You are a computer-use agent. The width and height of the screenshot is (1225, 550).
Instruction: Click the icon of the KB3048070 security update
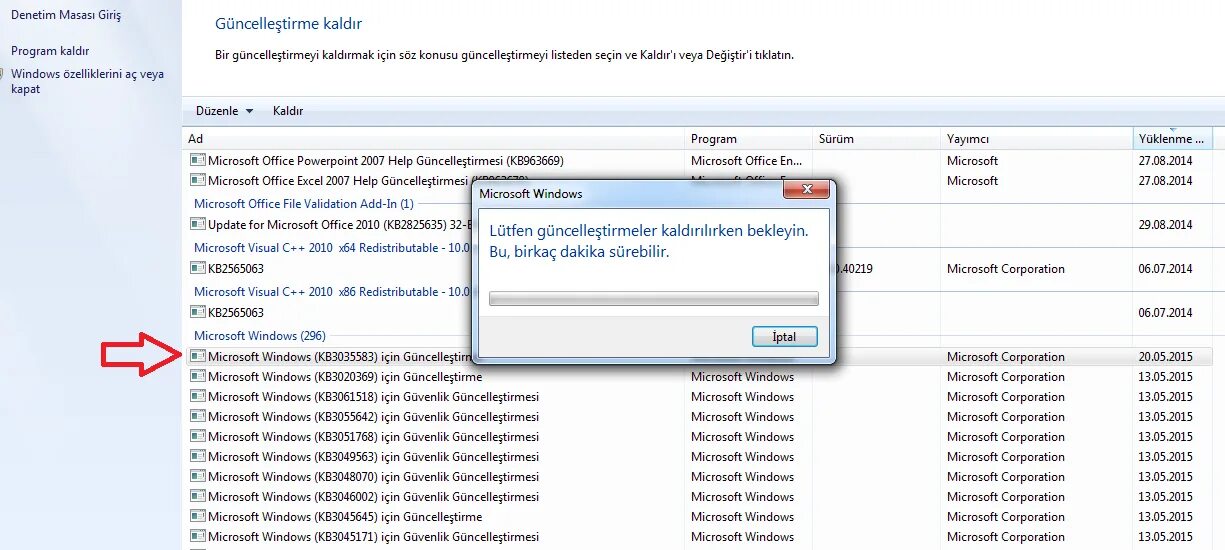coord(197,476)
